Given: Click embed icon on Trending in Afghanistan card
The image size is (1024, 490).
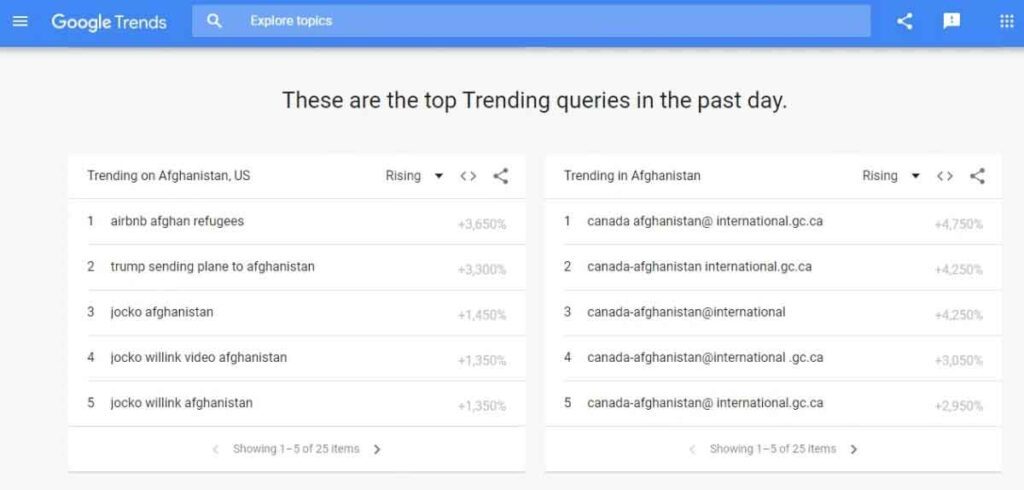Looking at the screenshot, I should coord(944,176).
